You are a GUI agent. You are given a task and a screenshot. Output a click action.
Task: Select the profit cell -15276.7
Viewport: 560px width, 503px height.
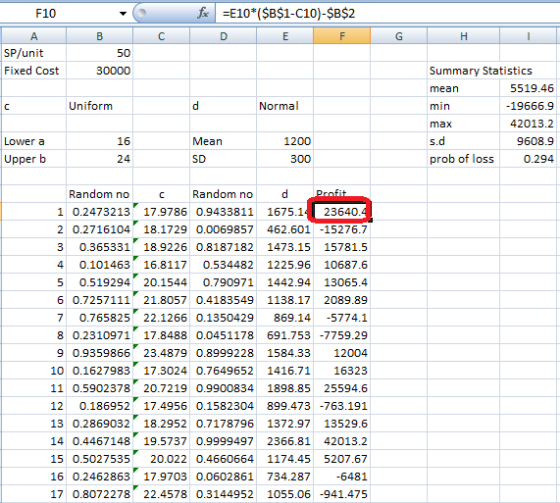342,229
